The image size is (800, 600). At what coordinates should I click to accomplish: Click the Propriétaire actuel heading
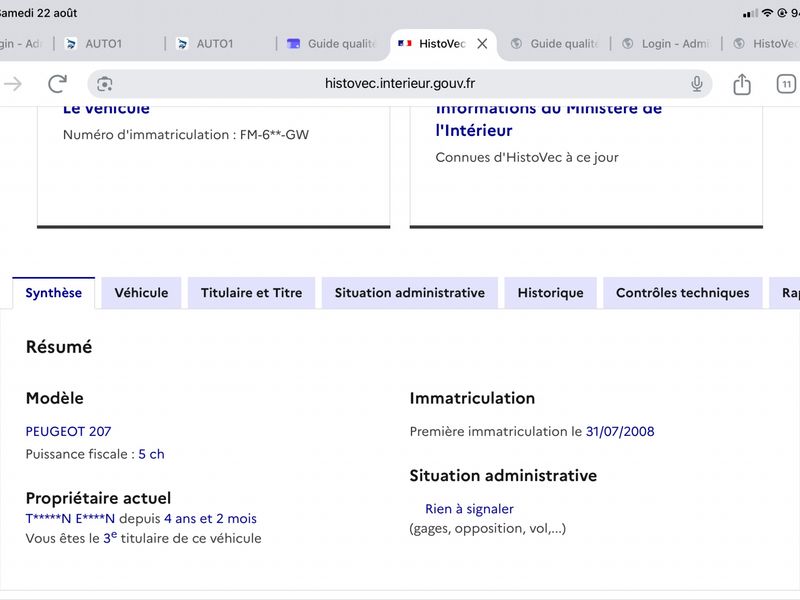click(98, 498)
